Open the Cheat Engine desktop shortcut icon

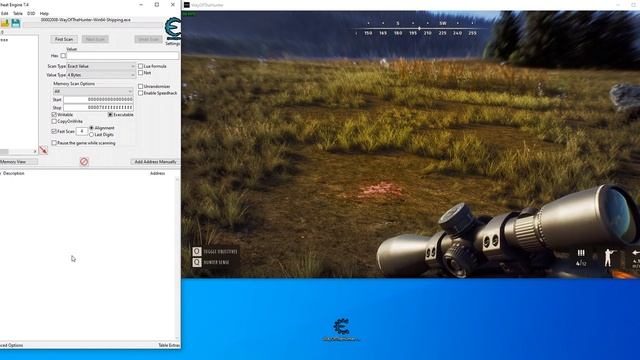pyautogui.click(x=341, y=330)
